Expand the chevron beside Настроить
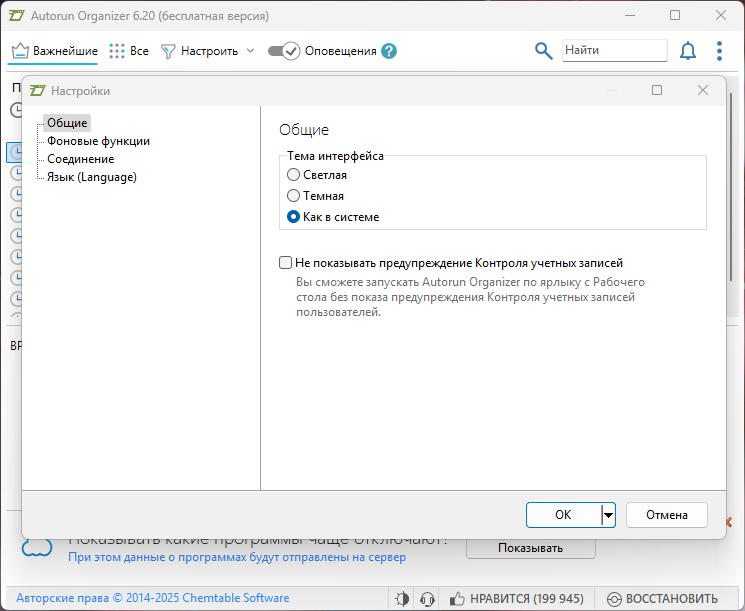The width and height of the screenshot is (745, 611). click(x=250, y=51)
